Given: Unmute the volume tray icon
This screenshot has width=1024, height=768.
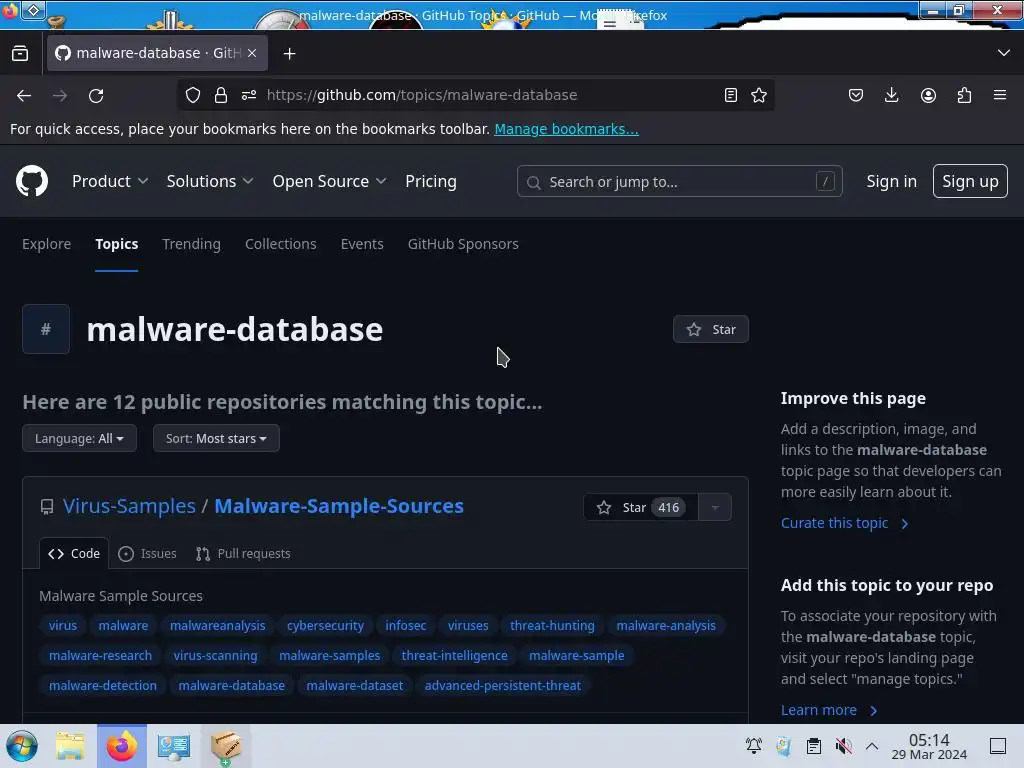Looking at the screenshot, I should click(843, 746).
